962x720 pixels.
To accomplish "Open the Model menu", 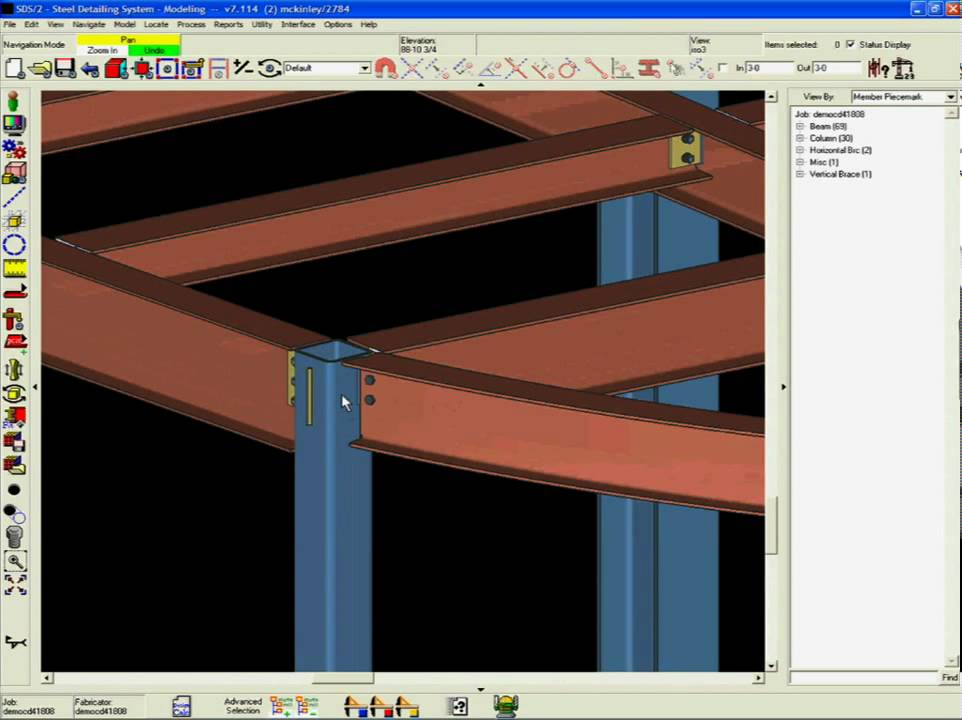I will pos(125,25).
